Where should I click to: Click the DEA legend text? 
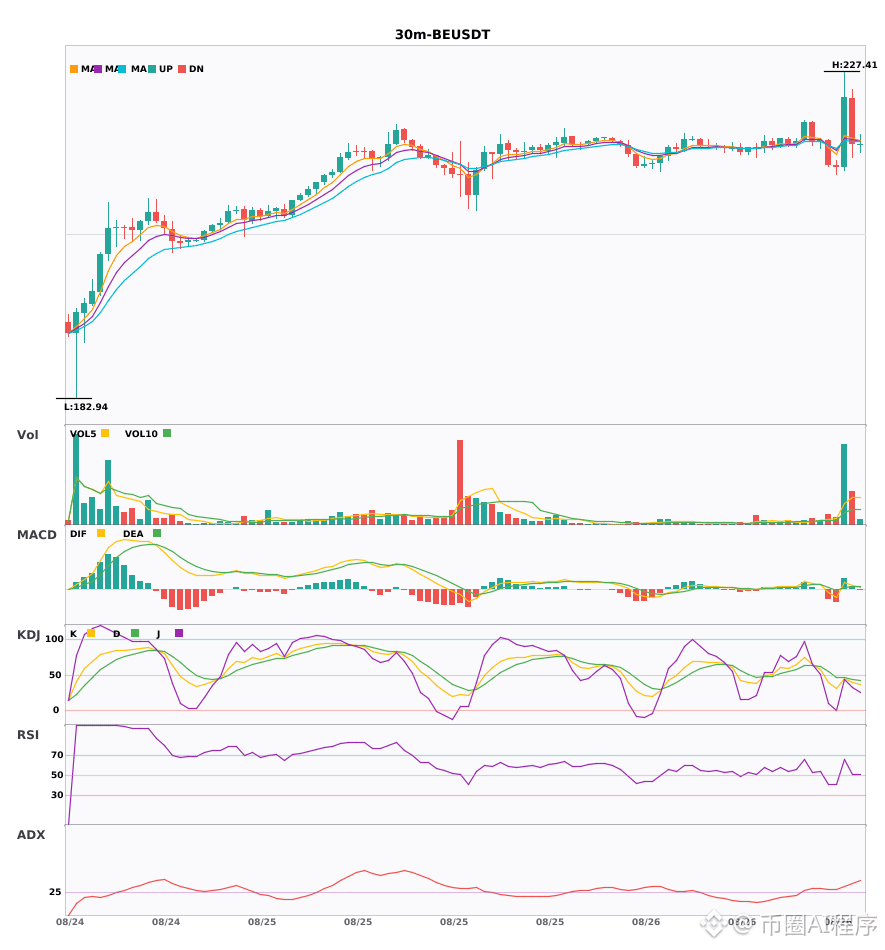(133, 534)
